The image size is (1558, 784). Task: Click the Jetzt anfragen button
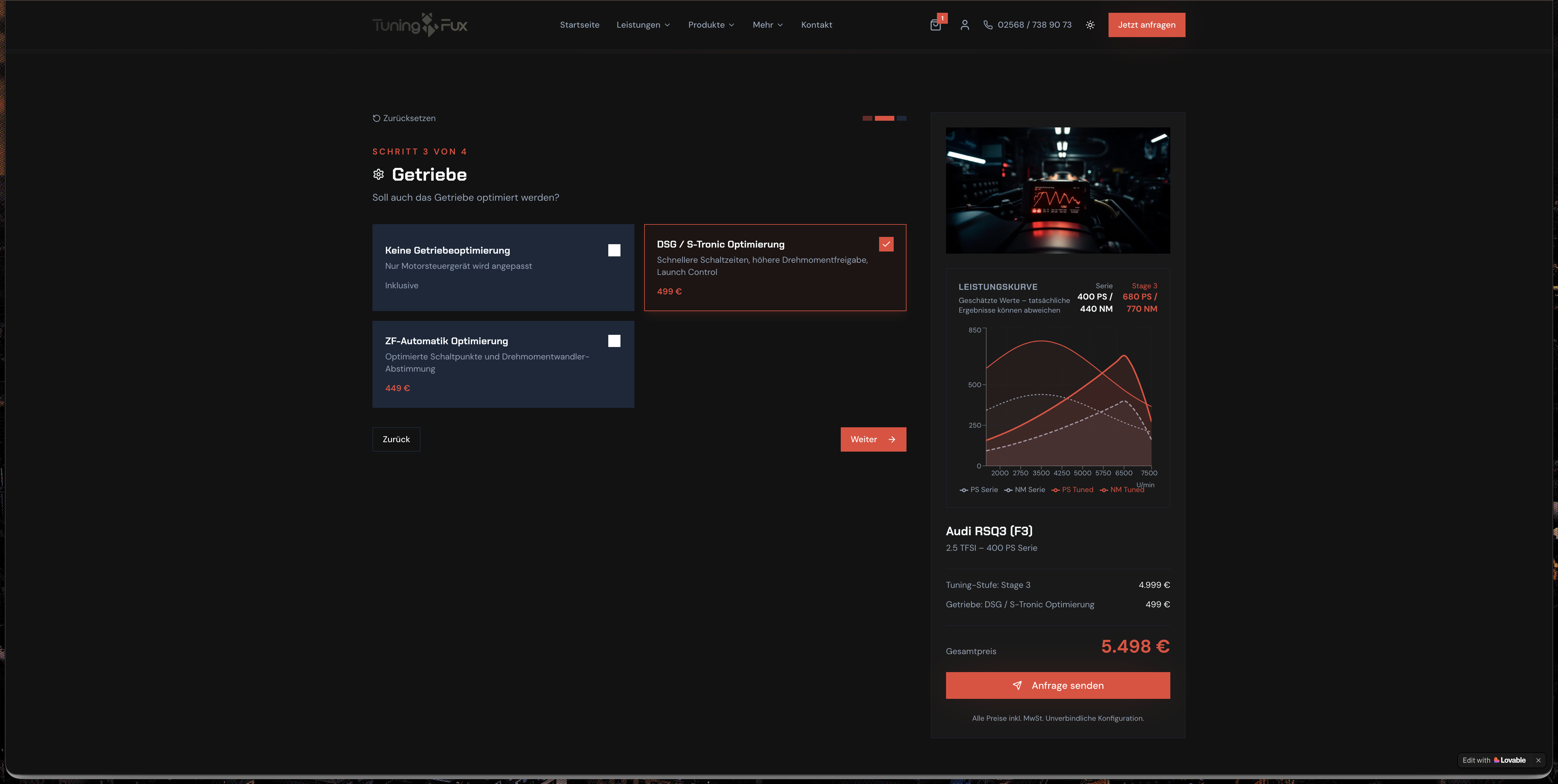click(1147, 25)
